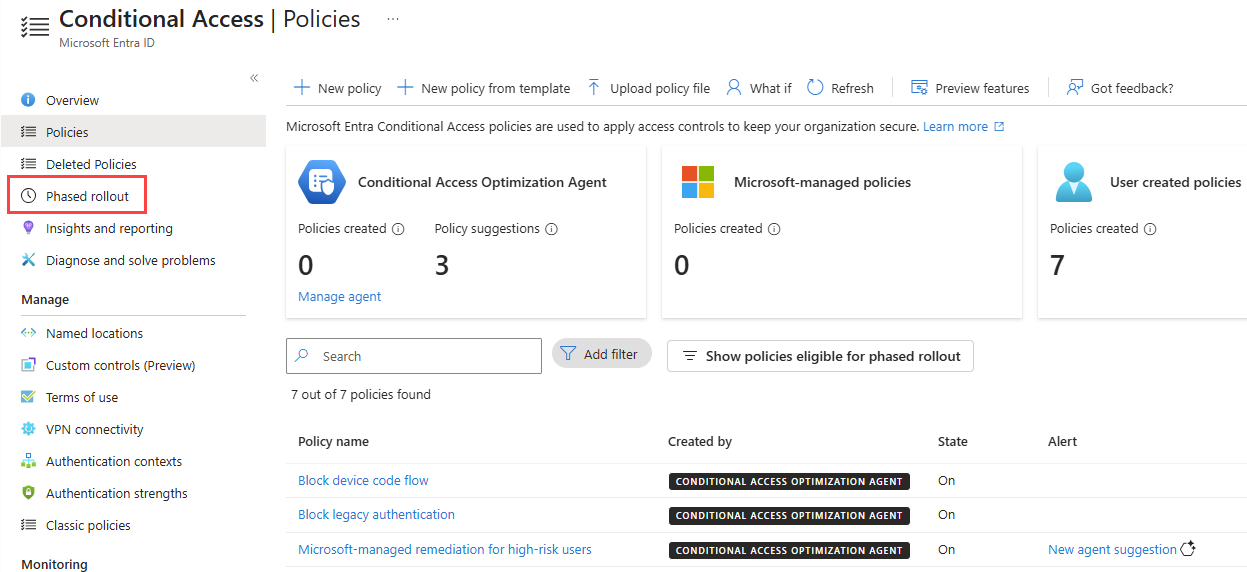Image resolution: width=1247 pixels, height=572 pixels.
Task: Click Got feedback?
Action: pos(1120,88)
